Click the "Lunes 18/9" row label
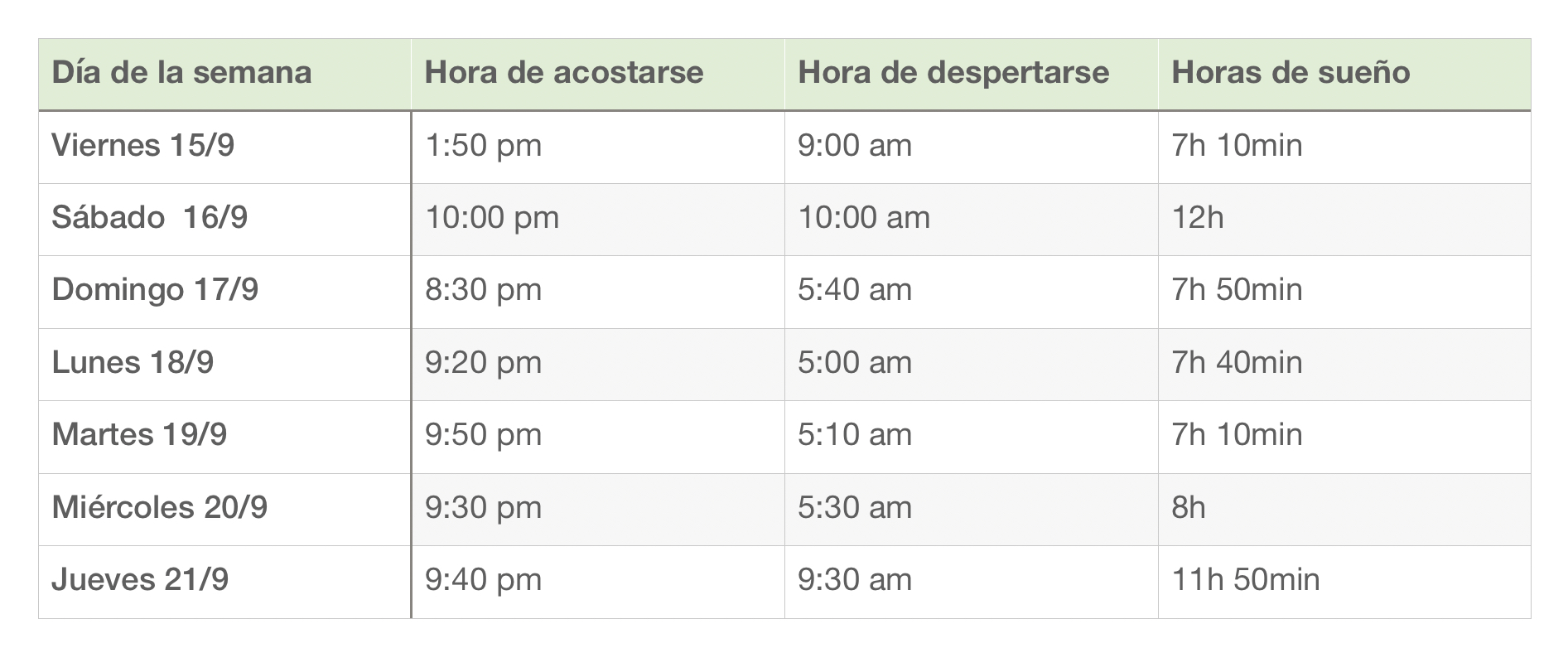Image resolution: width=1568 pixels, height=653 pixels. pyautogui.click(x=133, y=363)
